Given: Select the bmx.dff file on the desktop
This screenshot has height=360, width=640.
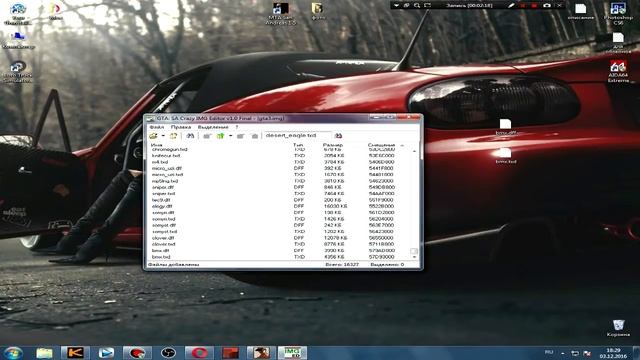Looking at the screenshot, I should (x=506, y=127).
